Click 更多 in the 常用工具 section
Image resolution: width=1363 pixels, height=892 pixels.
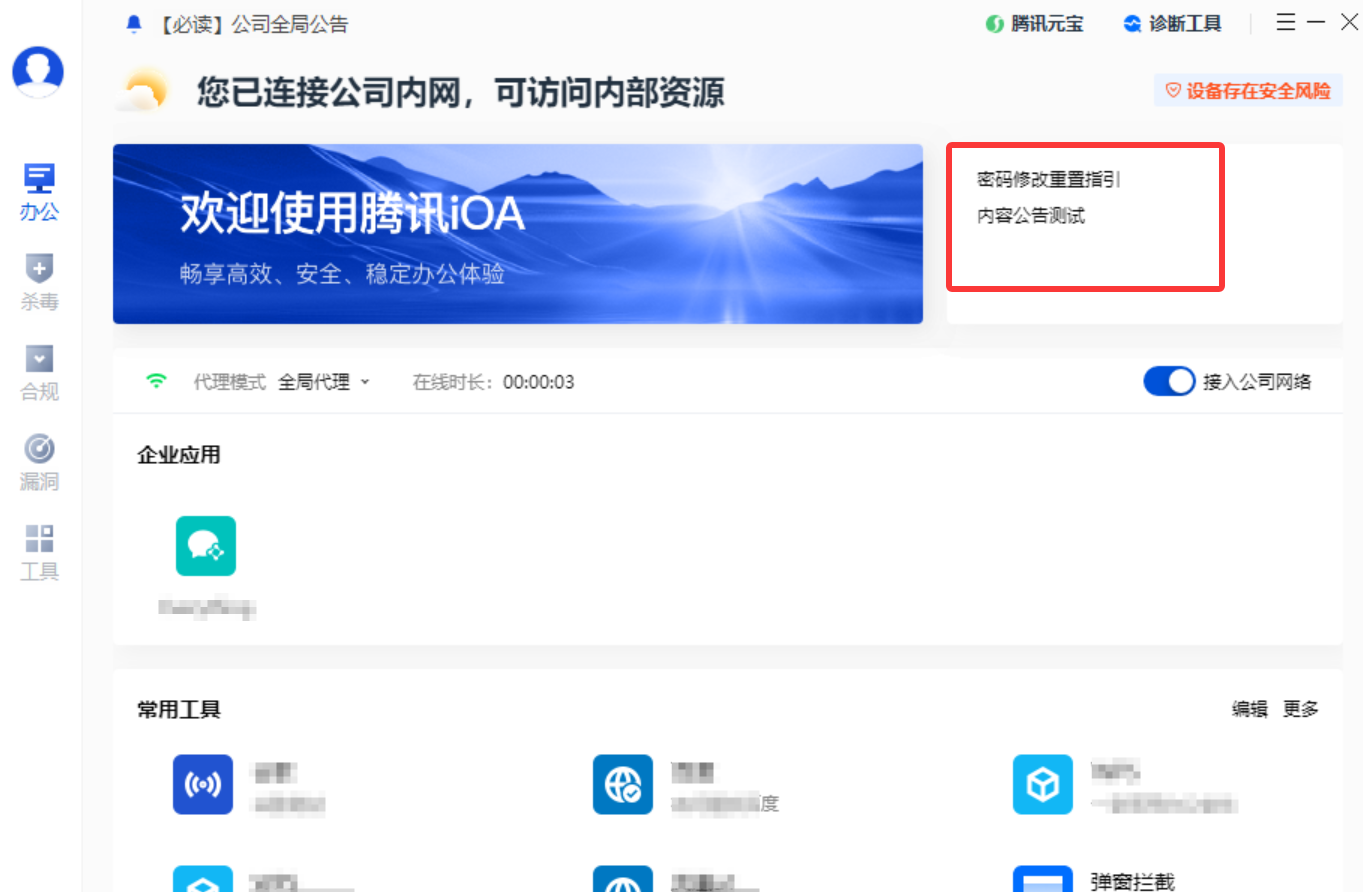(1301, 709)
